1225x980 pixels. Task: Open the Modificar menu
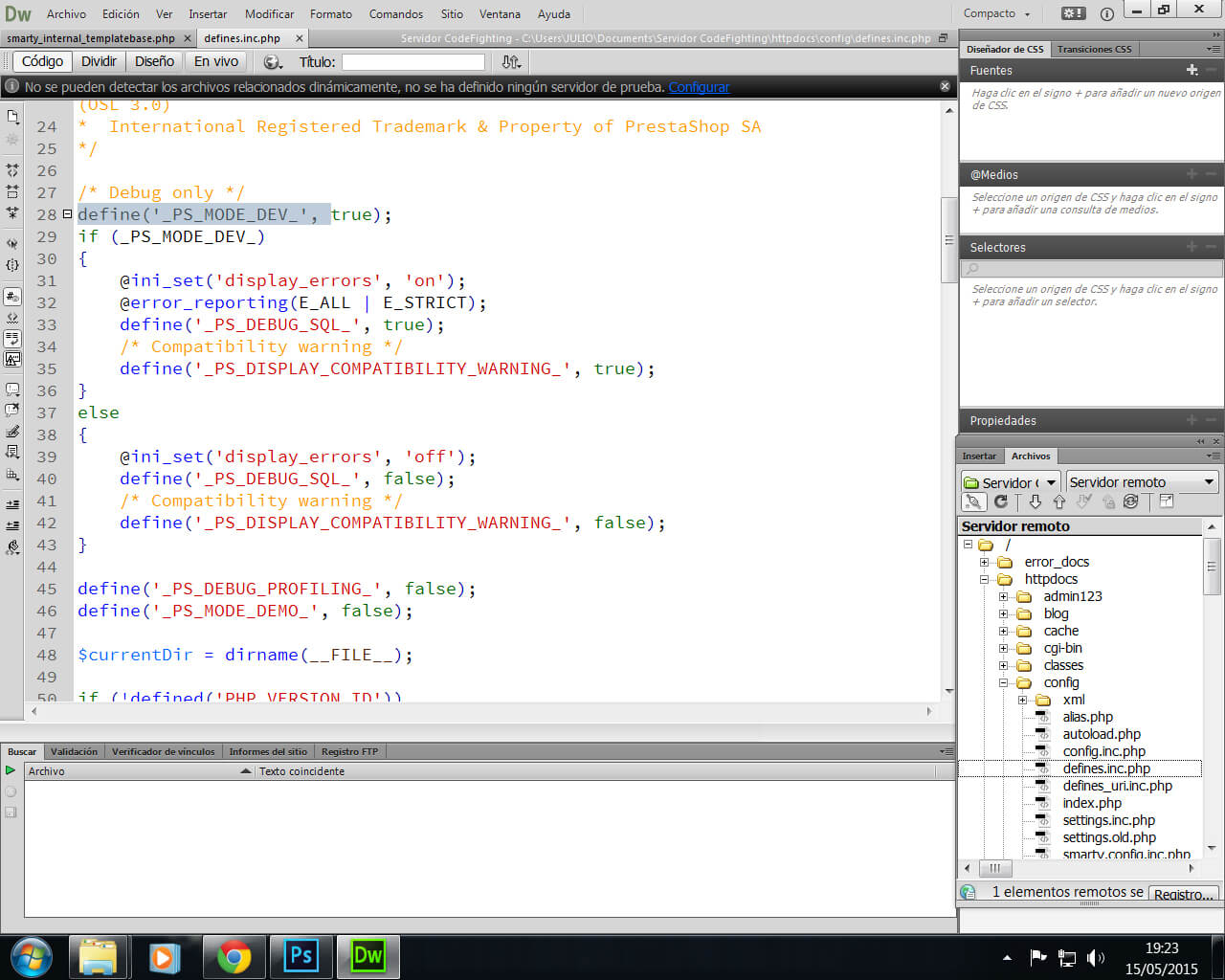click(x=269, y=13)
